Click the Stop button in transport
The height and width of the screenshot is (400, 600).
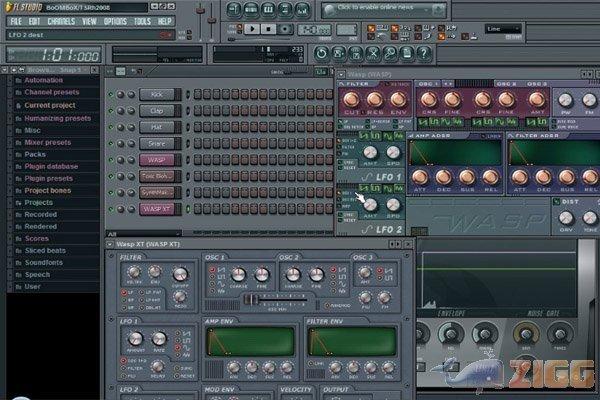point(268,29)
